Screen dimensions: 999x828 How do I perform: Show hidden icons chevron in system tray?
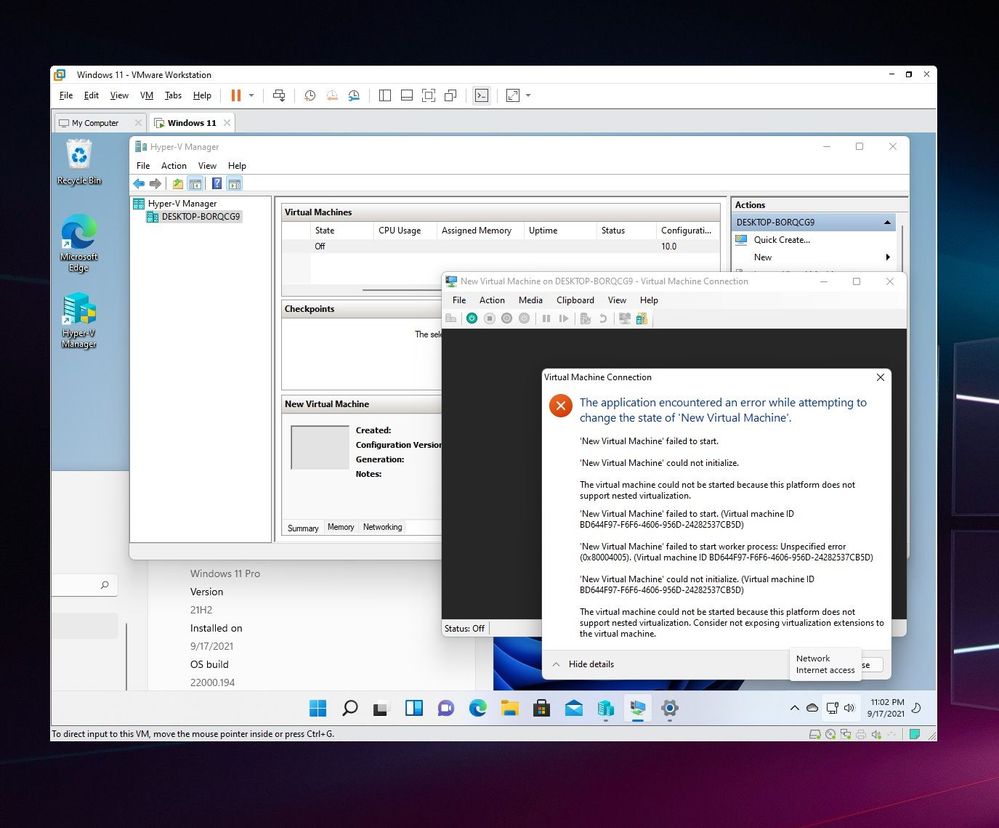(794, 708)
